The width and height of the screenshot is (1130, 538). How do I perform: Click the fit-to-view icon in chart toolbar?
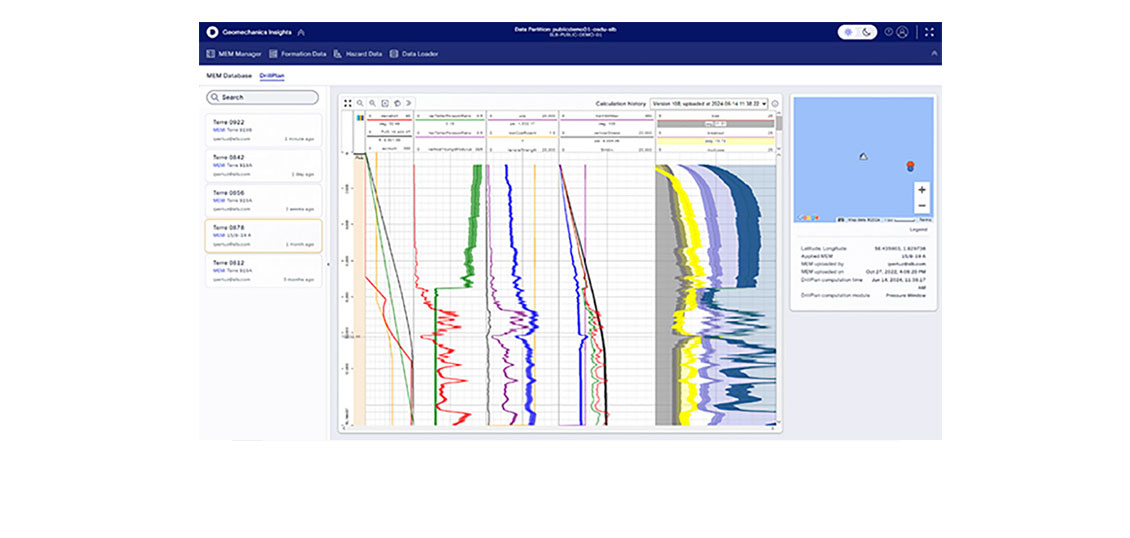click(x=385, y=103)
